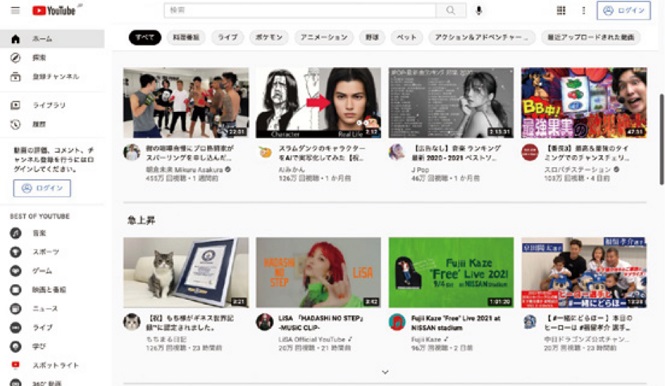
Task: Open ライブ in the sidebar list
Action: (x=52, y=327)
